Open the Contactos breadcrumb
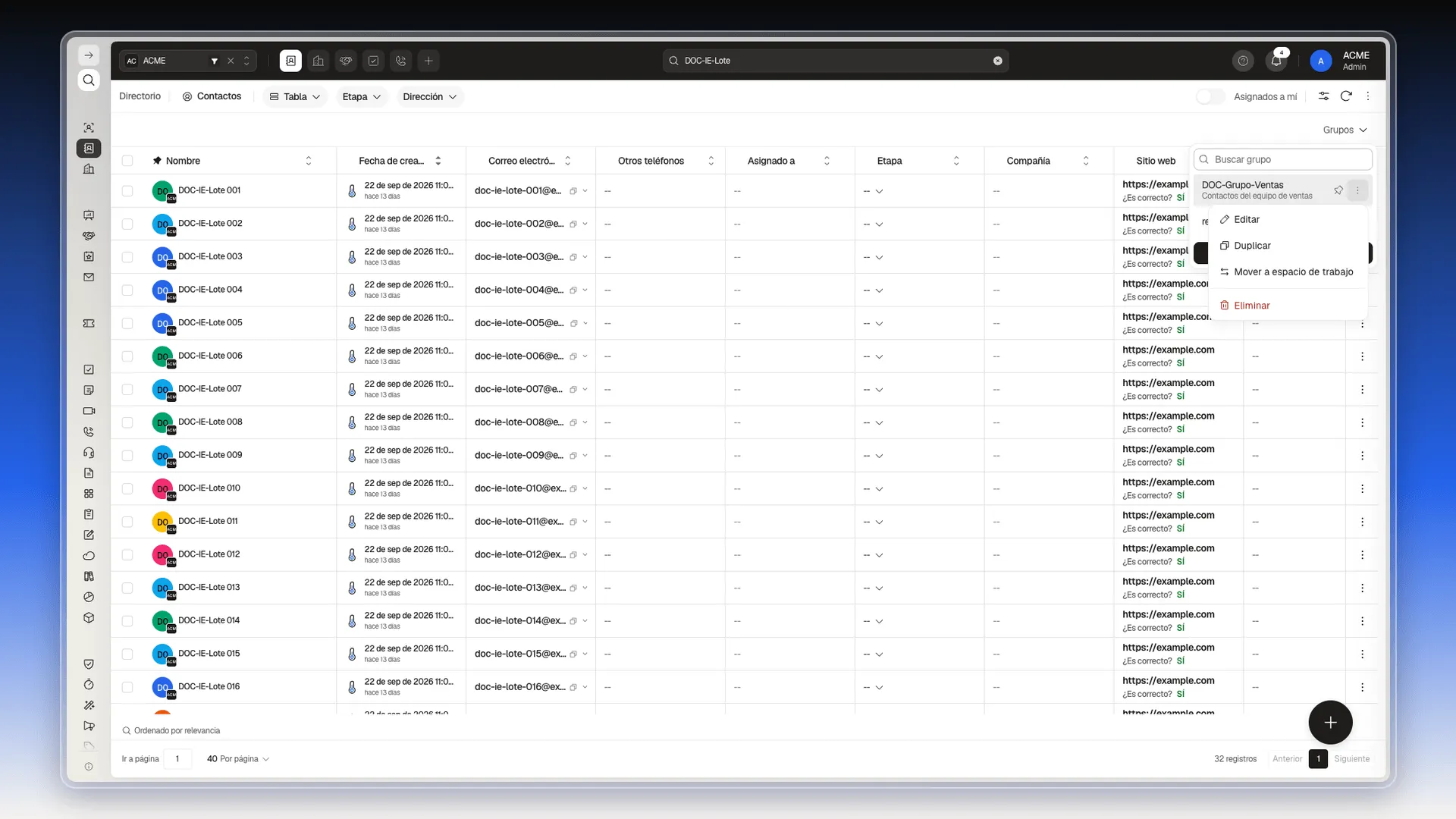The width and height of the screenshot is (1456, 819). coord(212,96)
